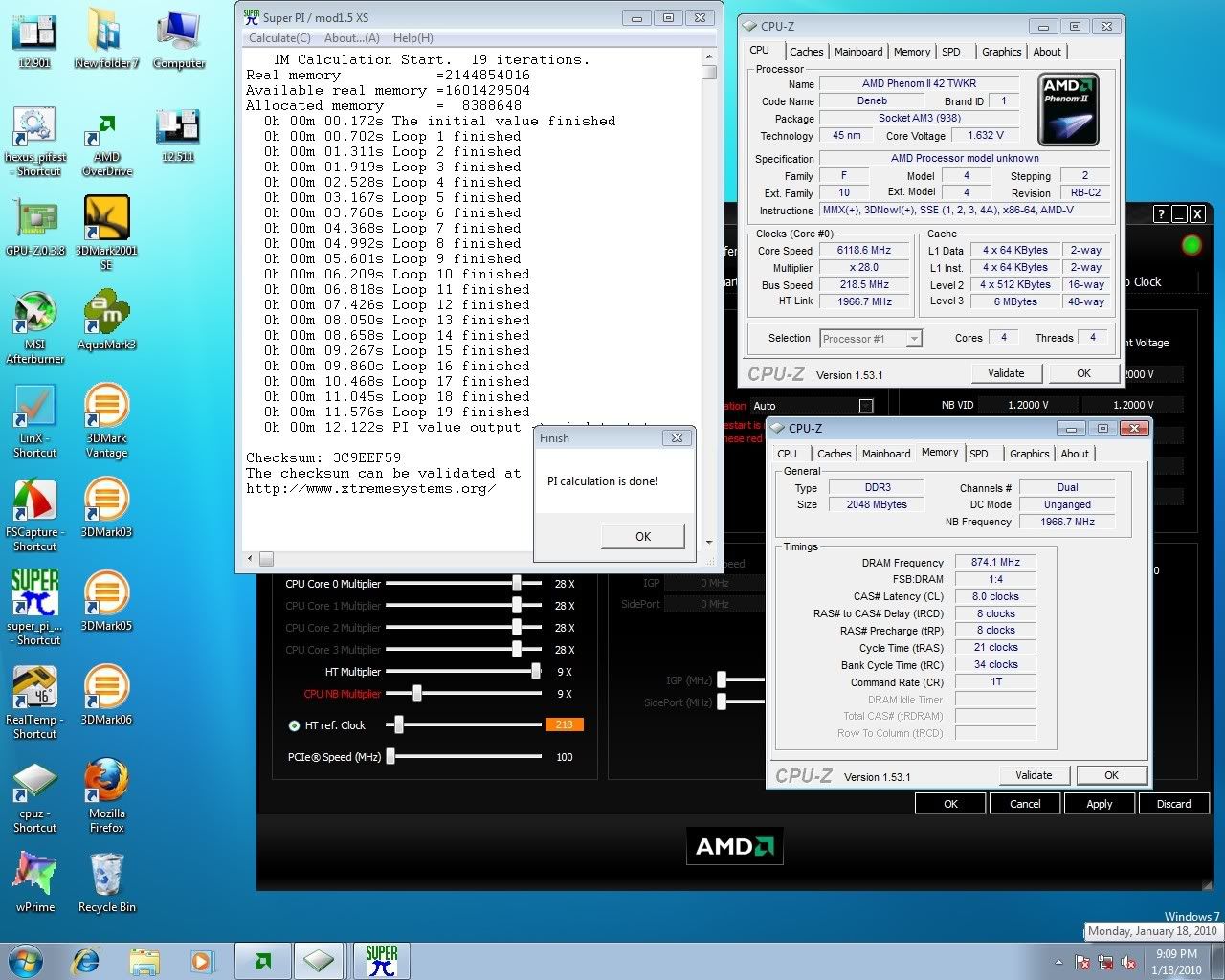Click OK in the Finish dialog
The width and height of the screenshot is (1225, 980).
[x=643, y=537]
